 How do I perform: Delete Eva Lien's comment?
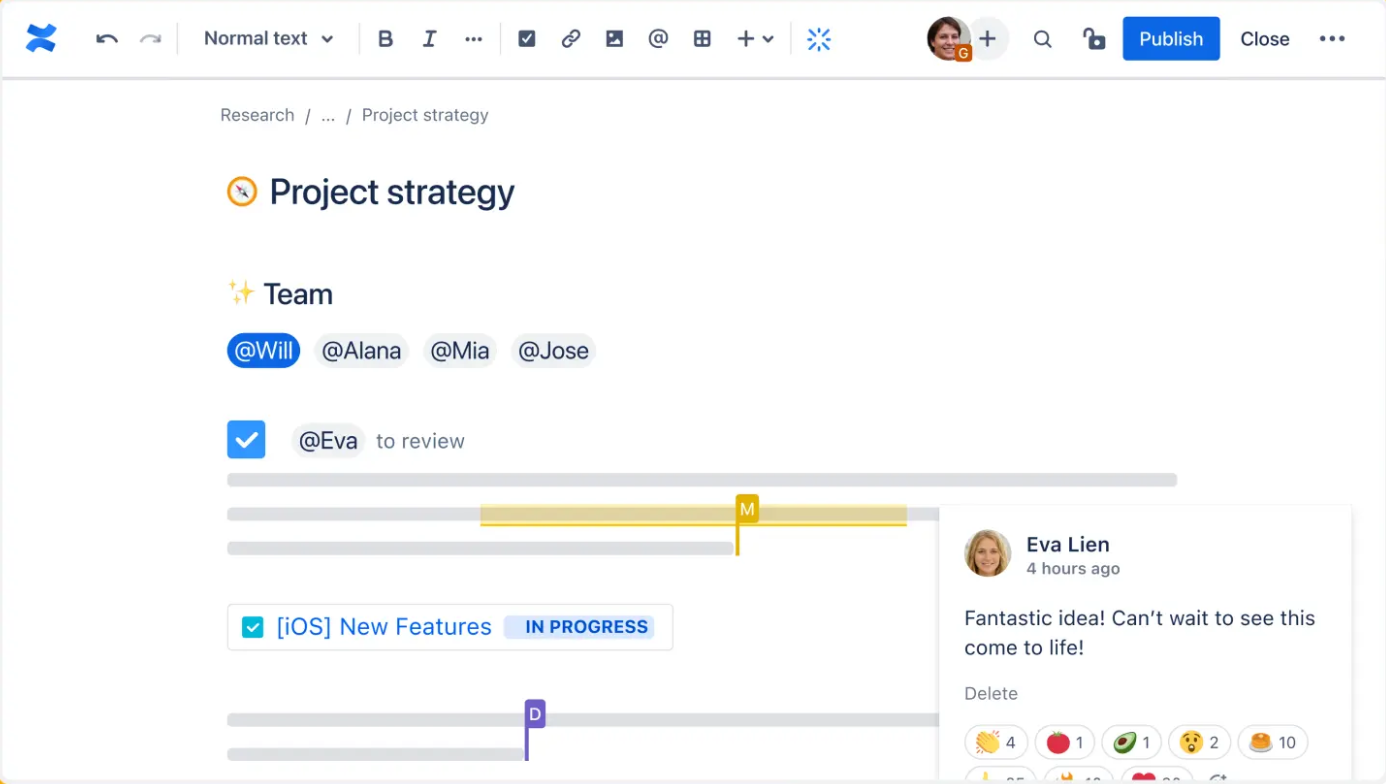[991, 693]
